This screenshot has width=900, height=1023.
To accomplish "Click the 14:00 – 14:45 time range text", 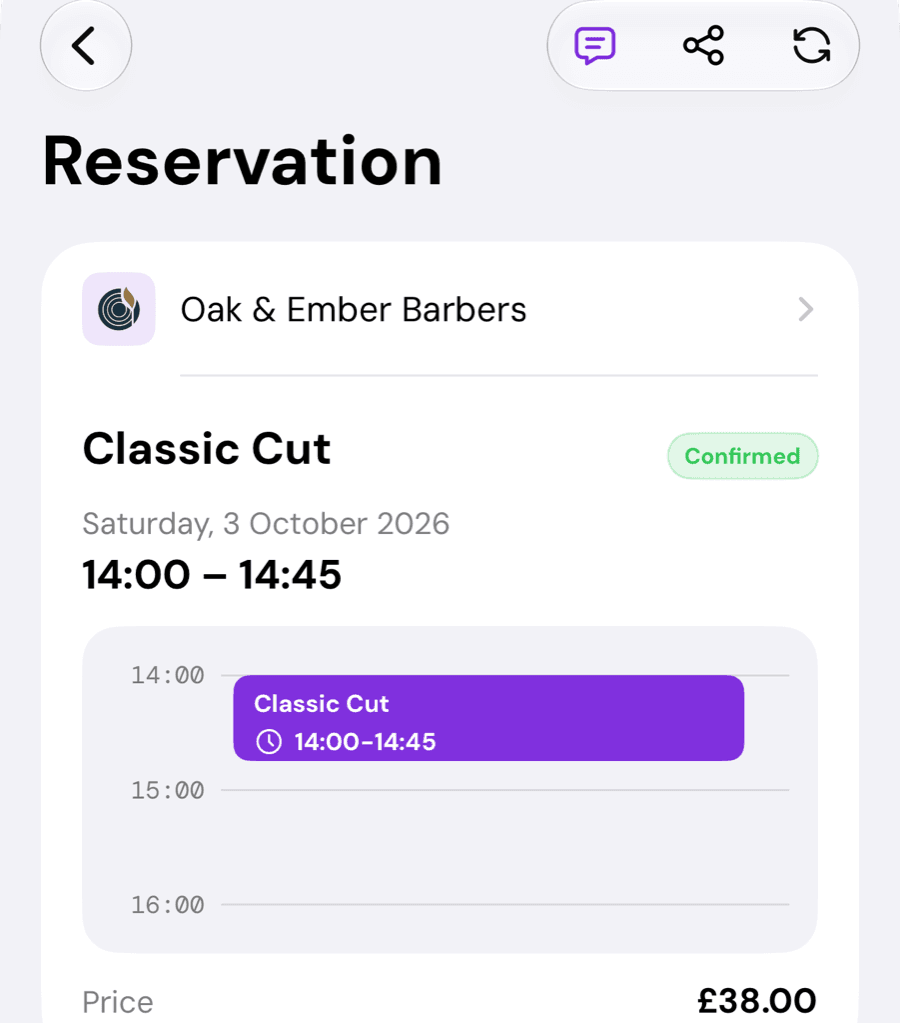I will click(211, 575).
